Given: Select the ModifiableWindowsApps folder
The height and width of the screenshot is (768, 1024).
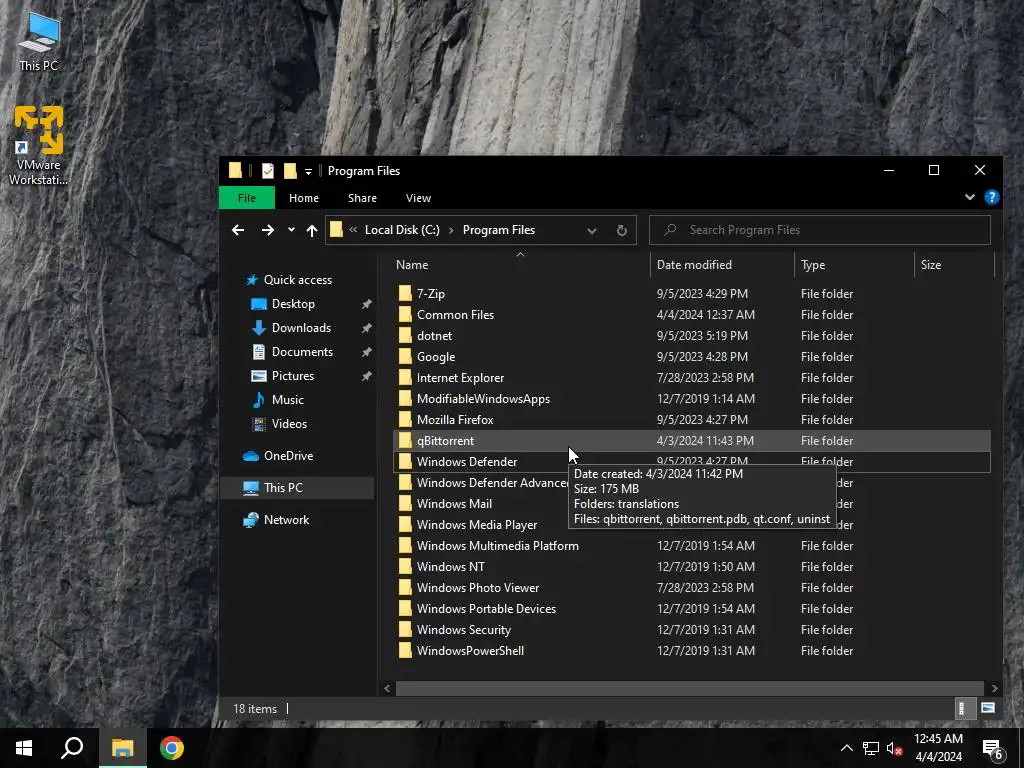Looking at the screenshot, I should pyautogui.click(x=692, y=398).
